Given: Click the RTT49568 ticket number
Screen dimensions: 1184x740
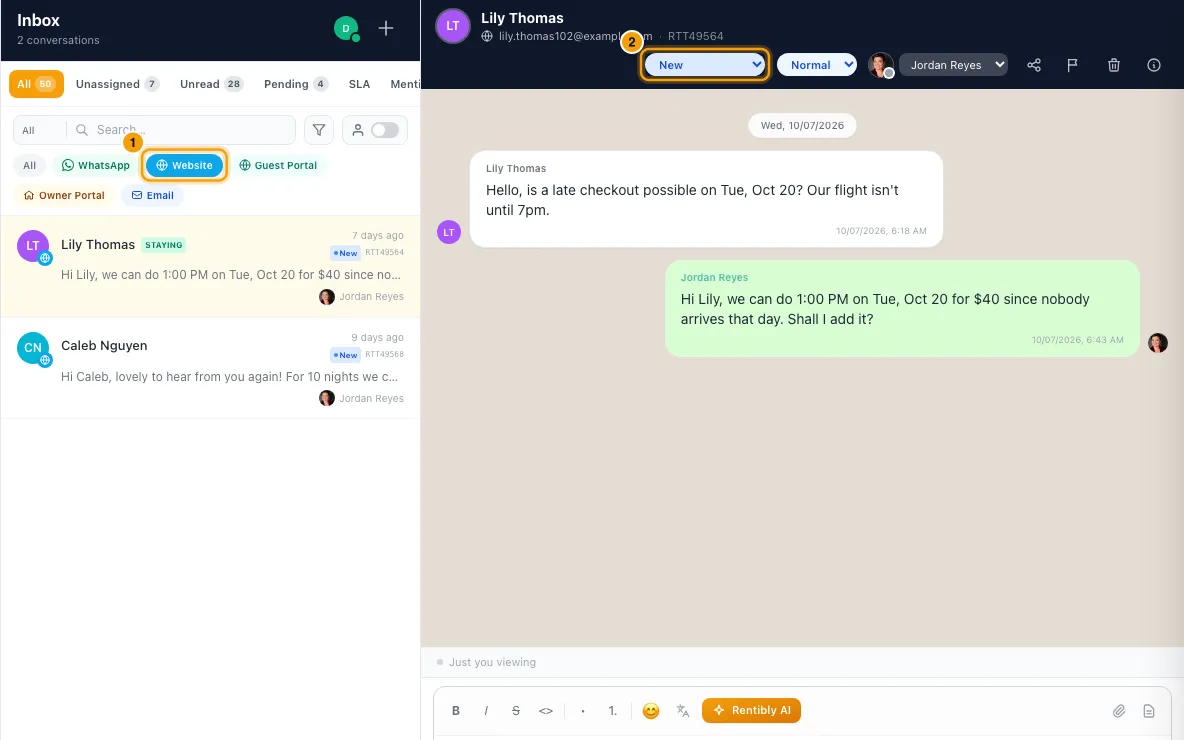Looking at the screenshot, I should click(384, 354).
